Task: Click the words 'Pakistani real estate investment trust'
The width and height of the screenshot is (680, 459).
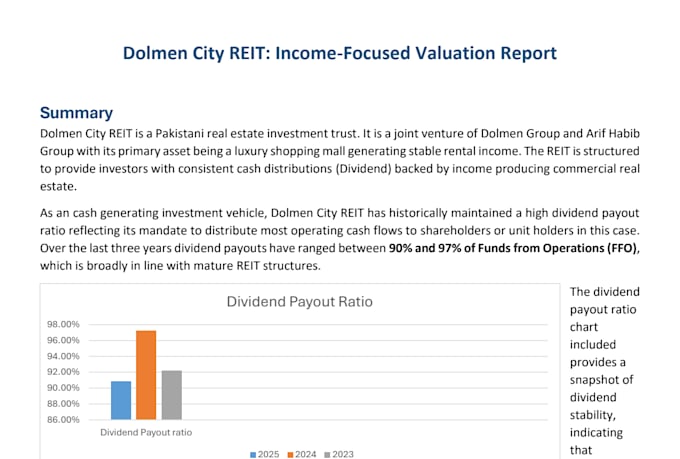Action: [x=257, y=133]
